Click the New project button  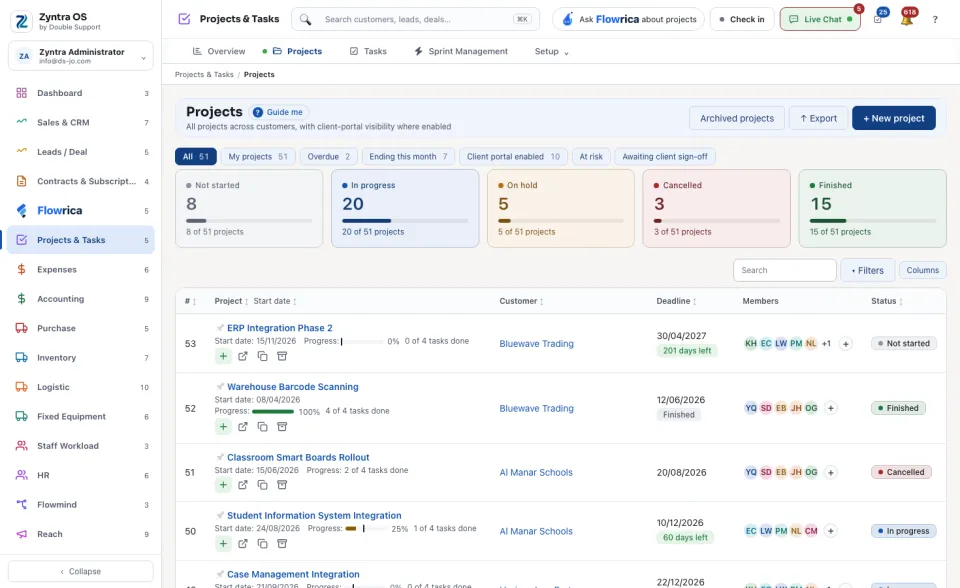coord(893,118)
